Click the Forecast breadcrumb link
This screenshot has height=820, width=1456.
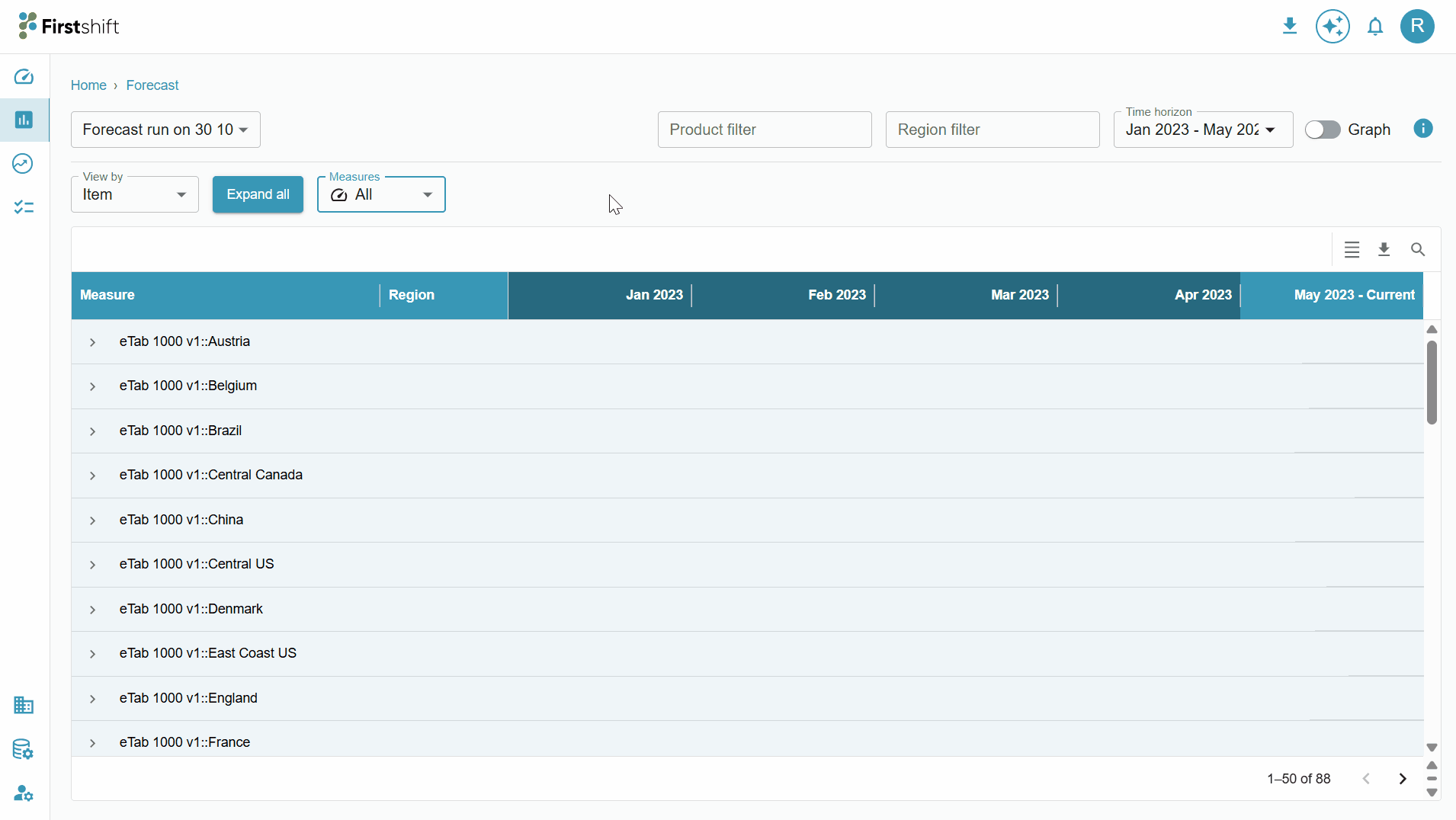point(152,85)
